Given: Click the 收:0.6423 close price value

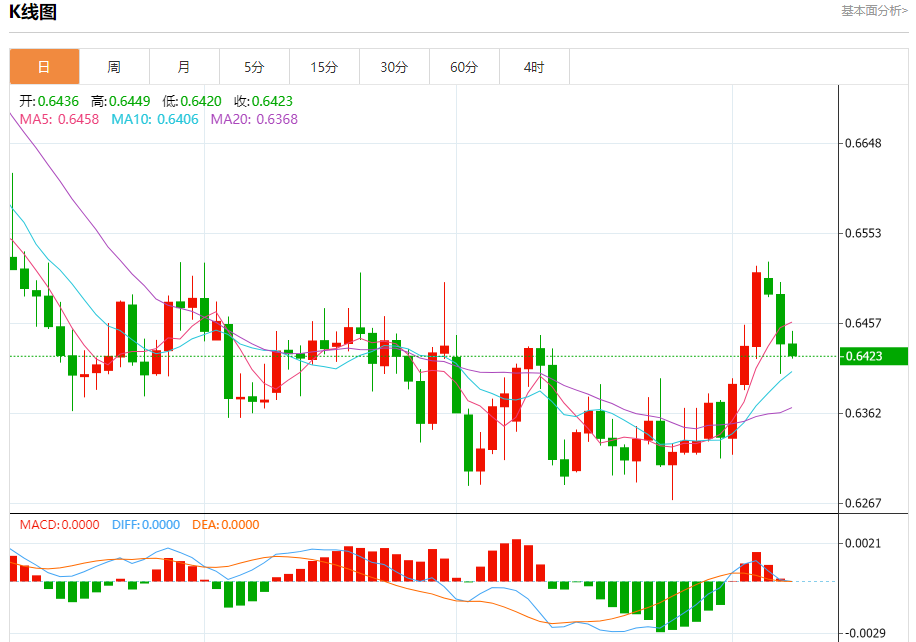Looking at the screenshot, I should (x=263, y=101).
